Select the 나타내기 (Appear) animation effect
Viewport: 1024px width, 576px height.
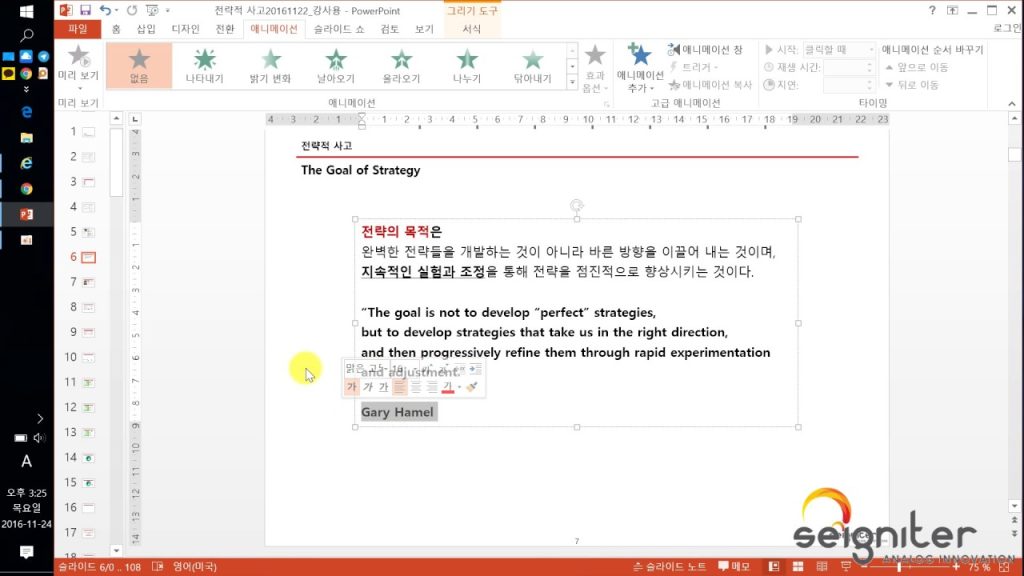pos(205,64)
